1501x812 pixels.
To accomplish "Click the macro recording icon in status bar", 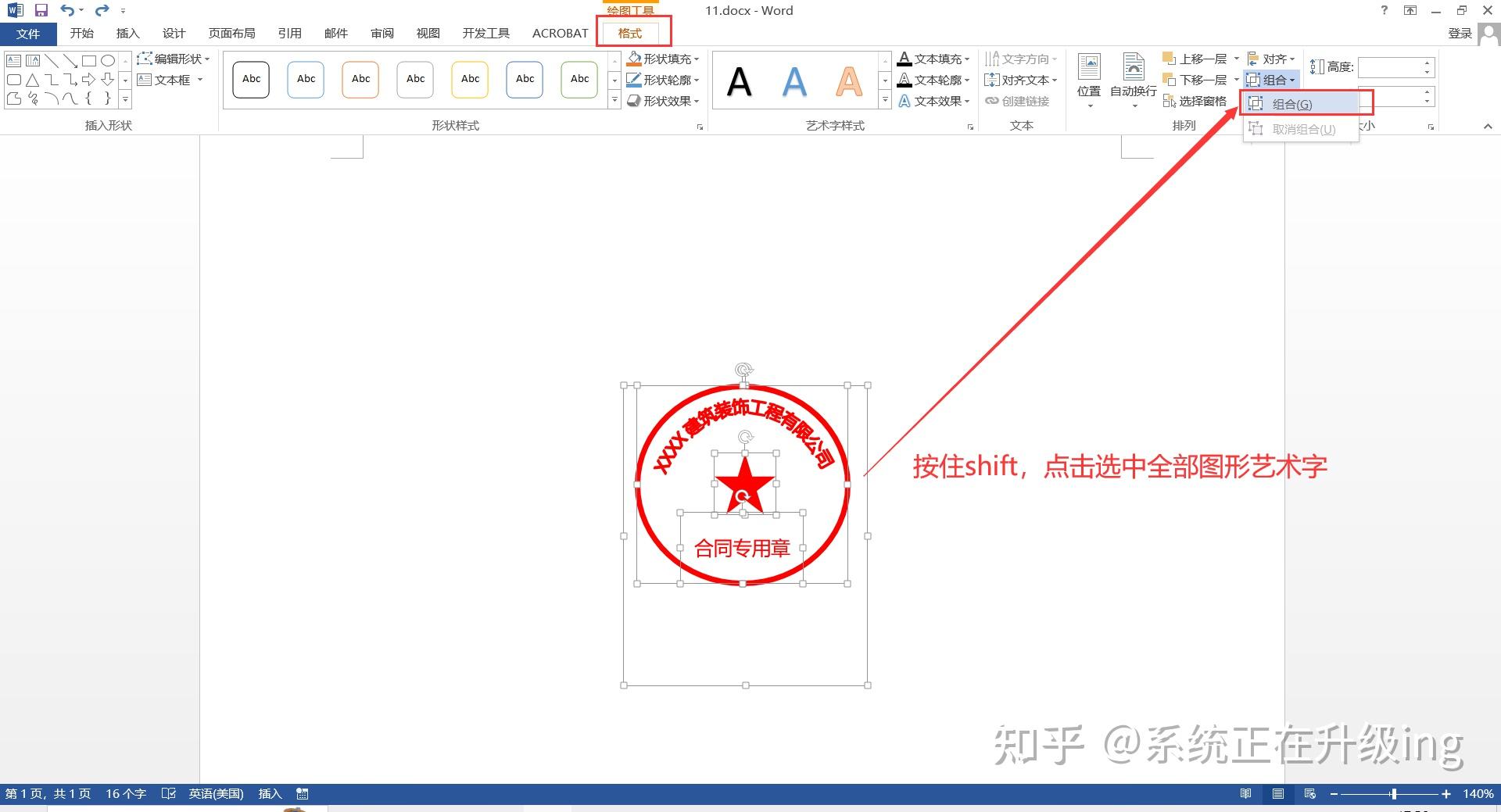I will point(303,794).
